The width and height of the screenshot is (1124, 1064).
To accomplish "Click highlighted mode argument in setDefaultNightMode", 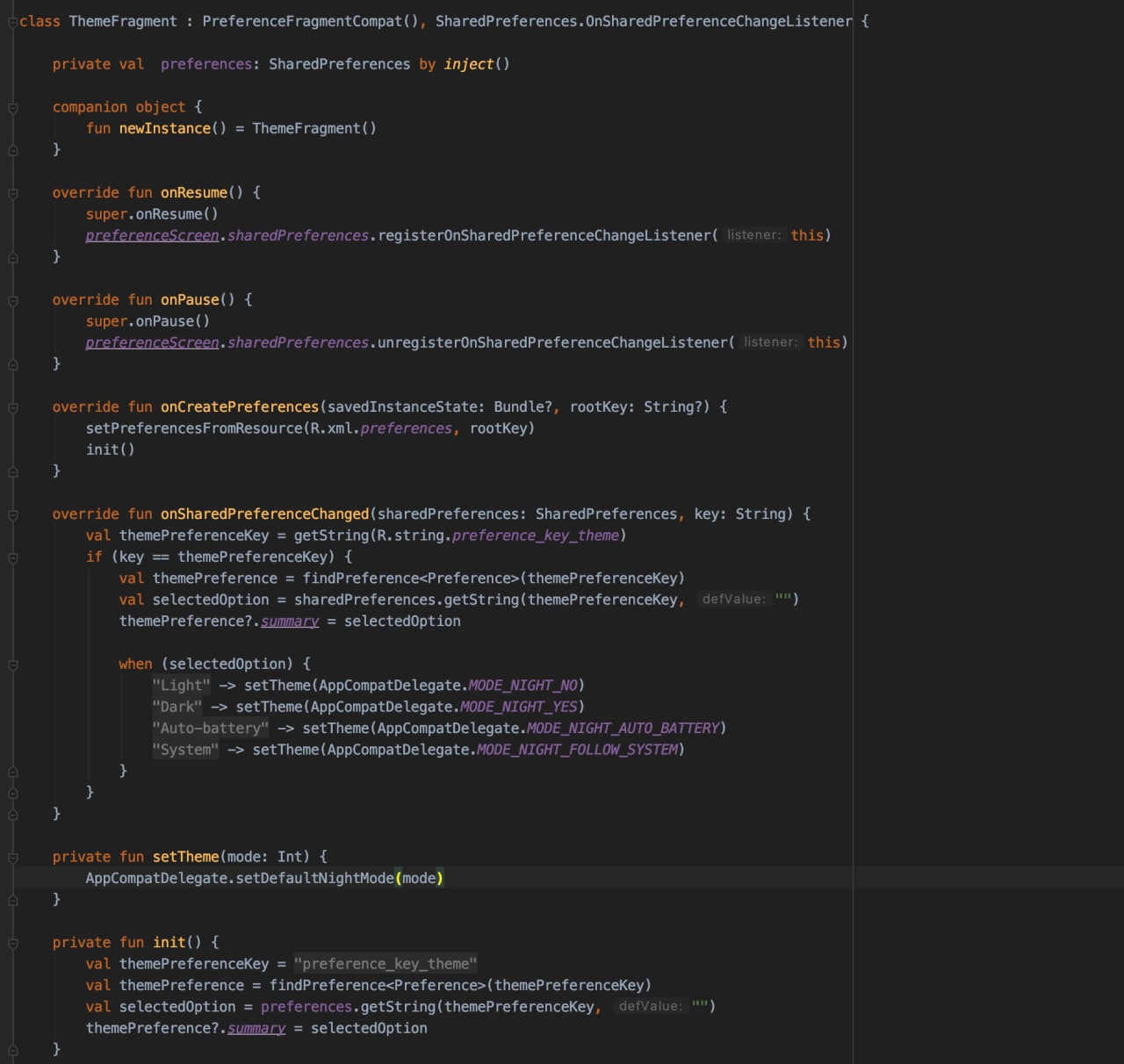I will click(x=419, y=878).
